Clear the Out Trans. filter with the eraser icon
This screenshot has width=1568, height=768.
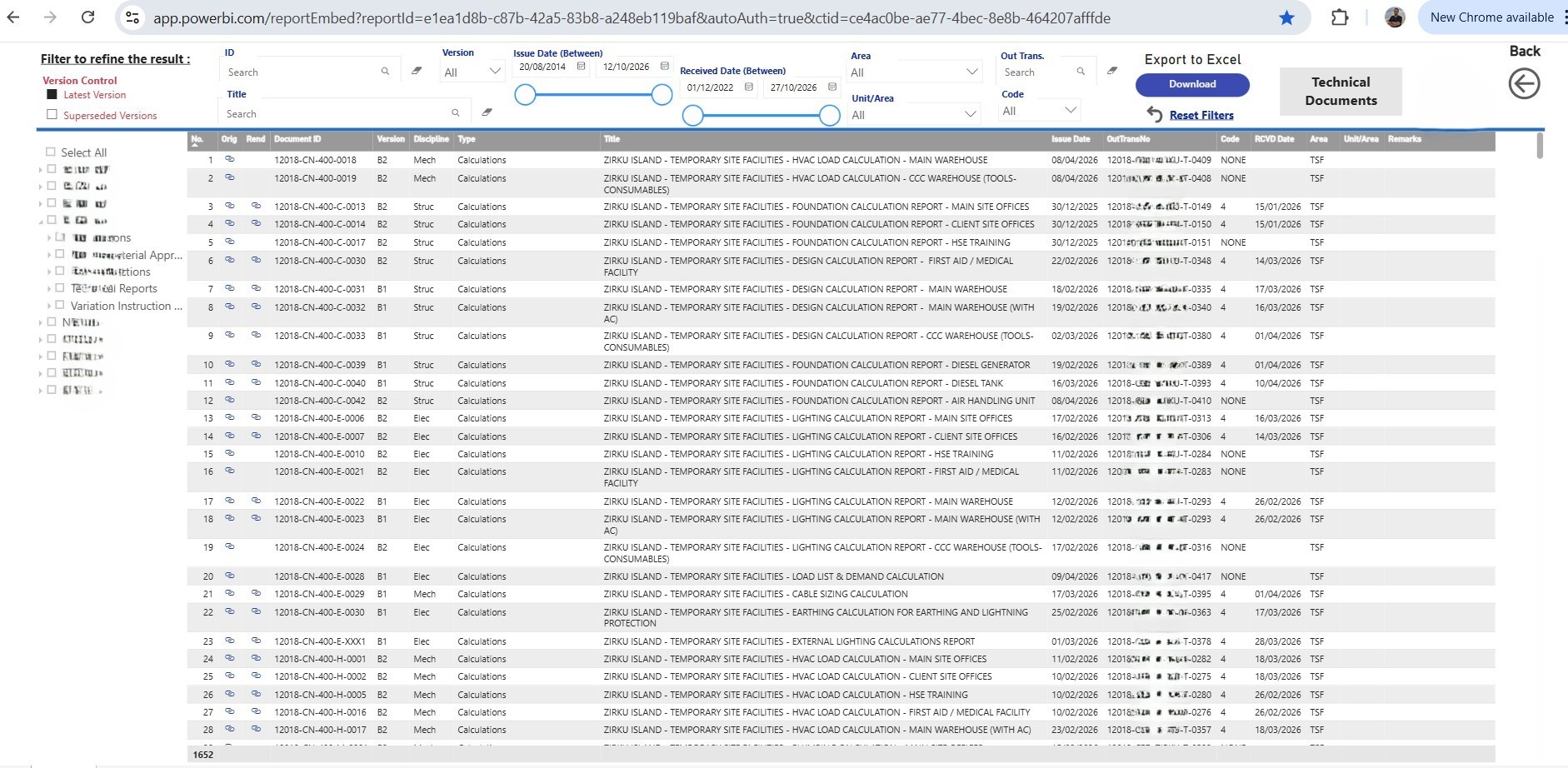point(1112,71)
